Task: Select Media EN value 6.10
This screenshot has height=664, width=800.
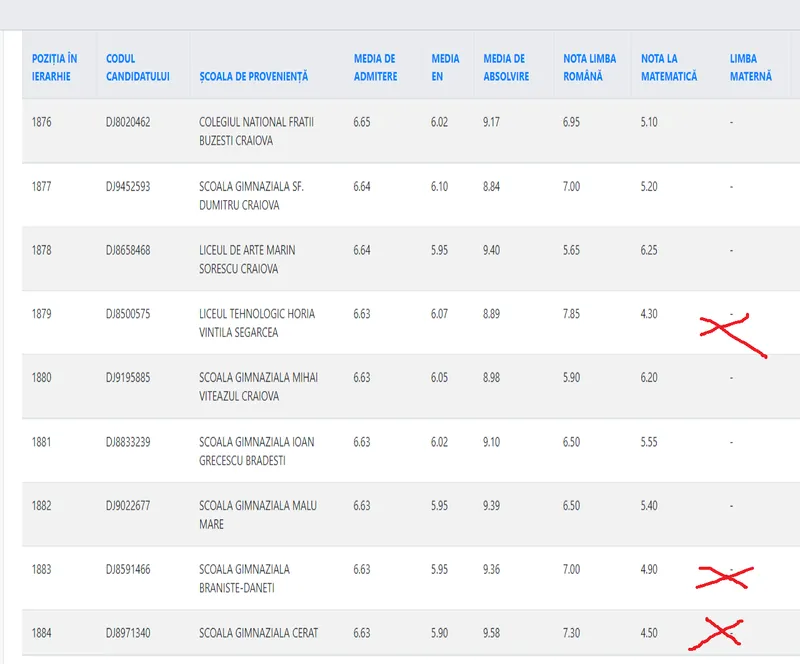Action: pyautogui.click(x=439, y=186)
